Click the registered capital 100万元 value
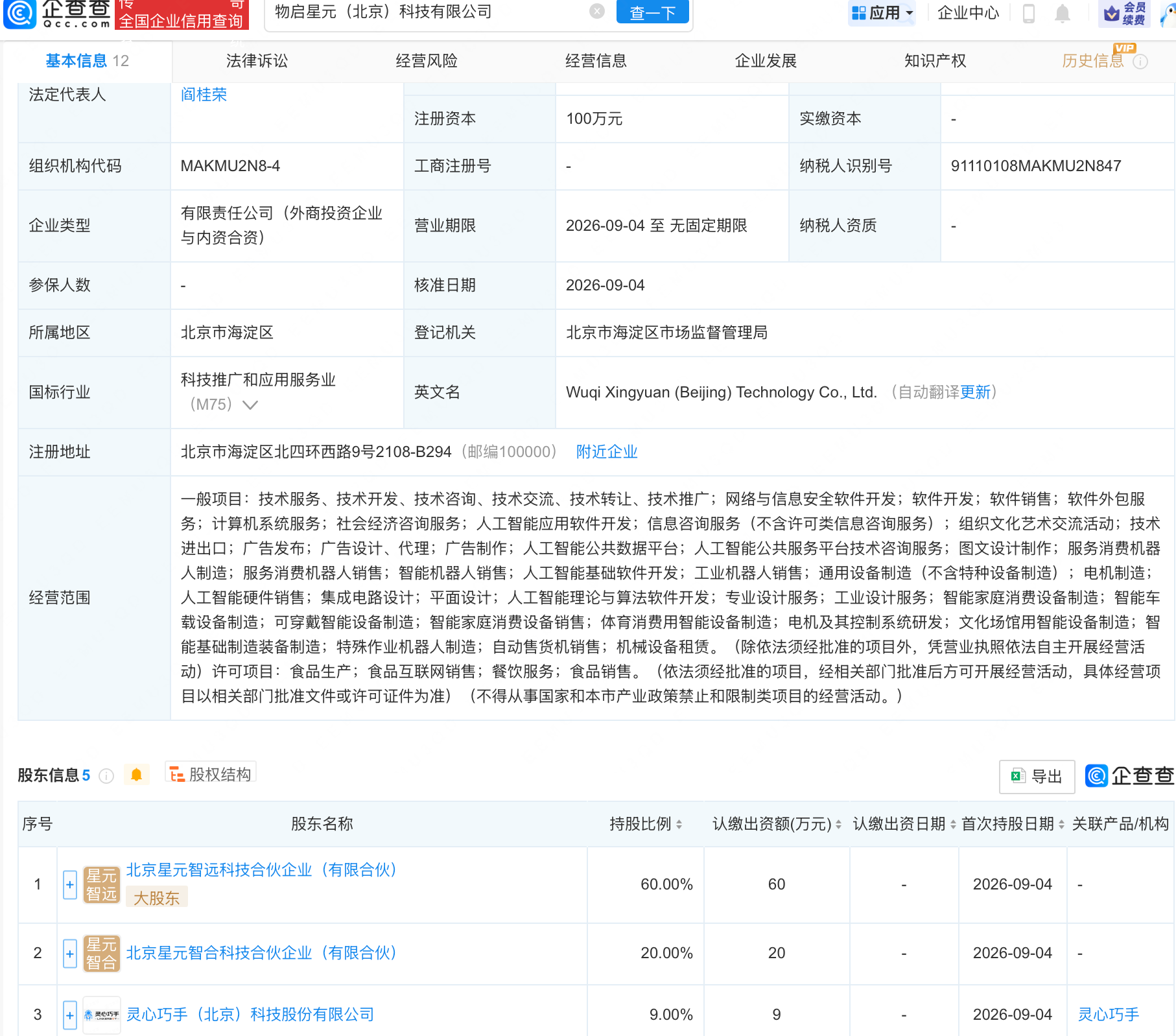Viewport: 1176px width, 1036px height. coord(594,119)
